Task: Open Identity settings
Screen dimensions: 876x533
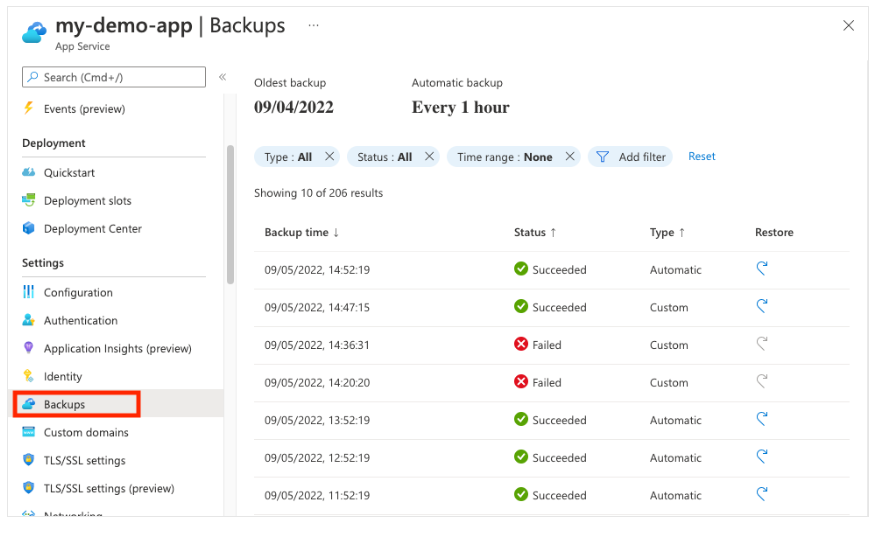Action: click(63, 377)
